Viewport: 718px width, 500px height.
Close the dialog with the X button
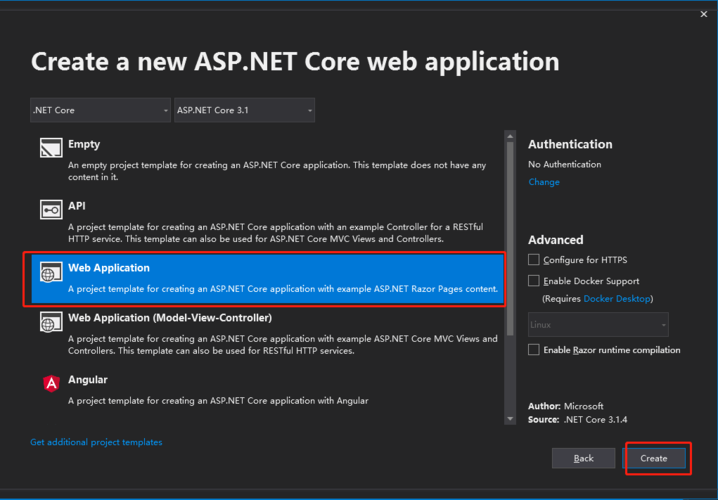point(704,14)
